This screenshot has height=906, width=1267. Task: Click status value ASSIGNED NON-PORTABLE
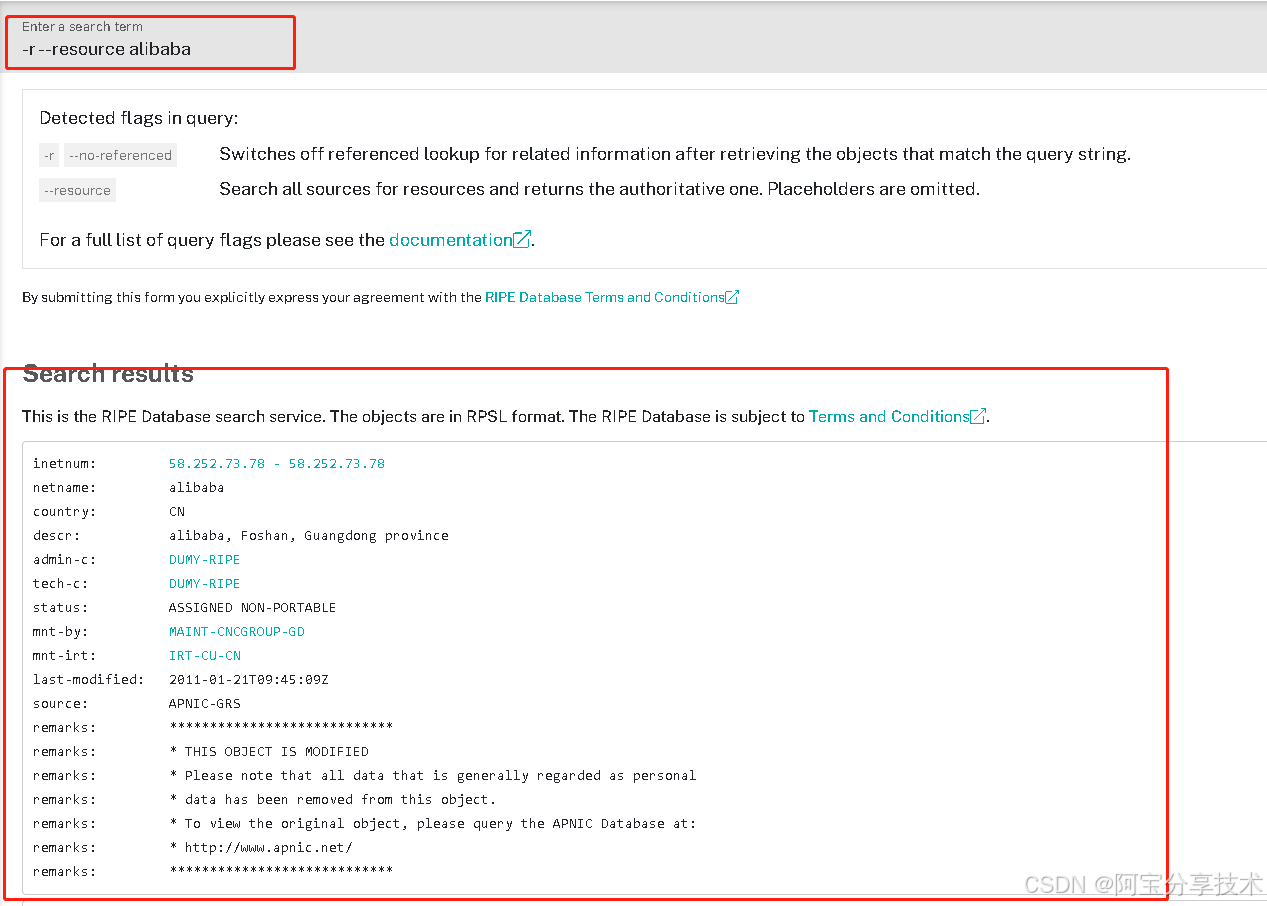click(253, 608)
